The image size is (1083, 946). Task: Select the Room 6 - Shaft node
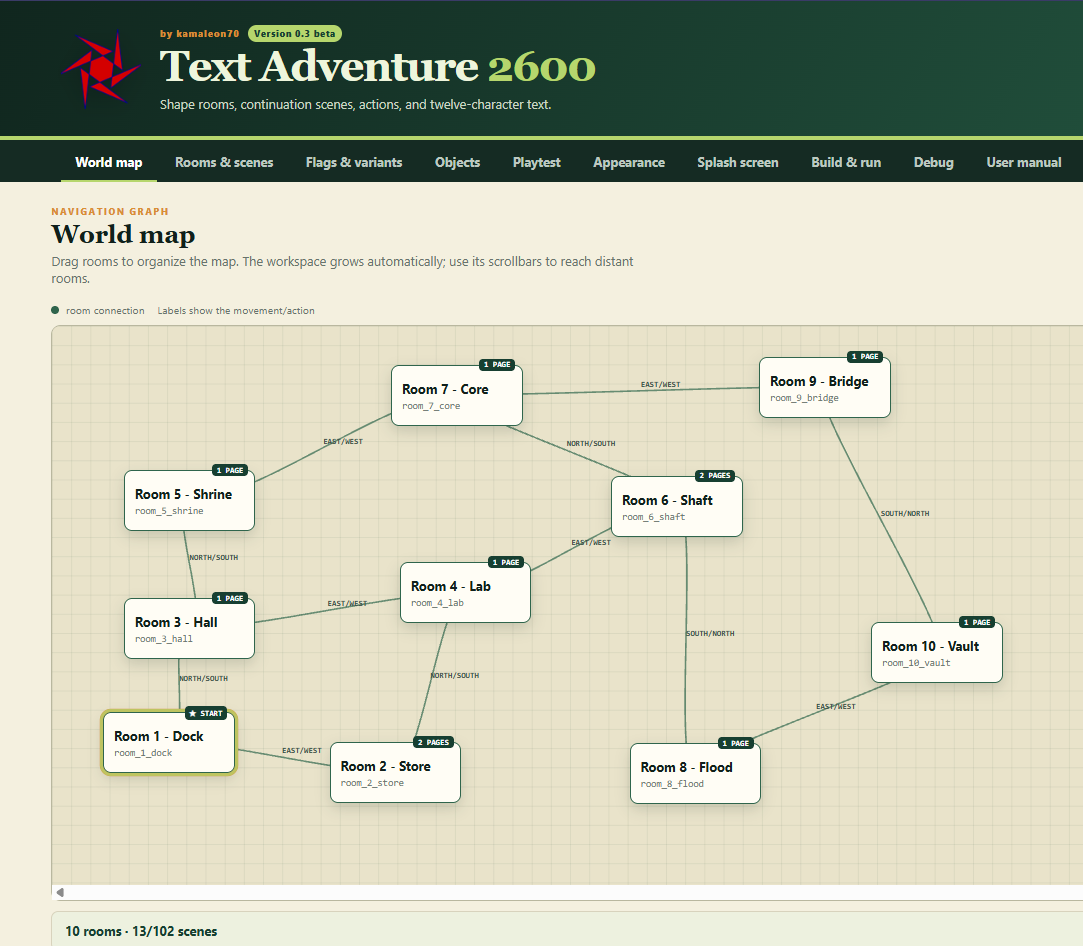coord(676,506)
